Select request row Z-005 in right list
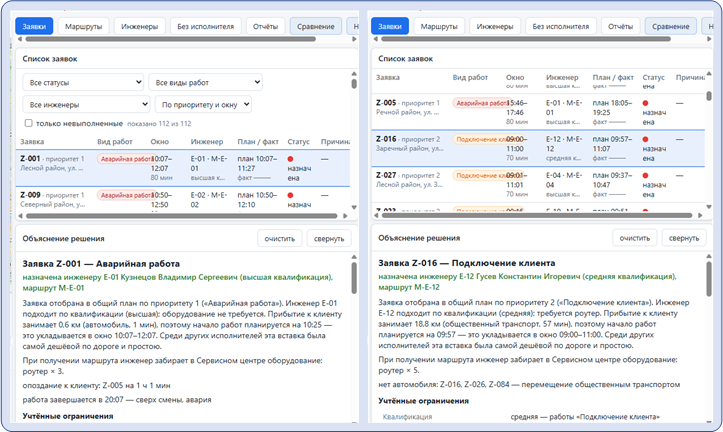 point(538,112)
